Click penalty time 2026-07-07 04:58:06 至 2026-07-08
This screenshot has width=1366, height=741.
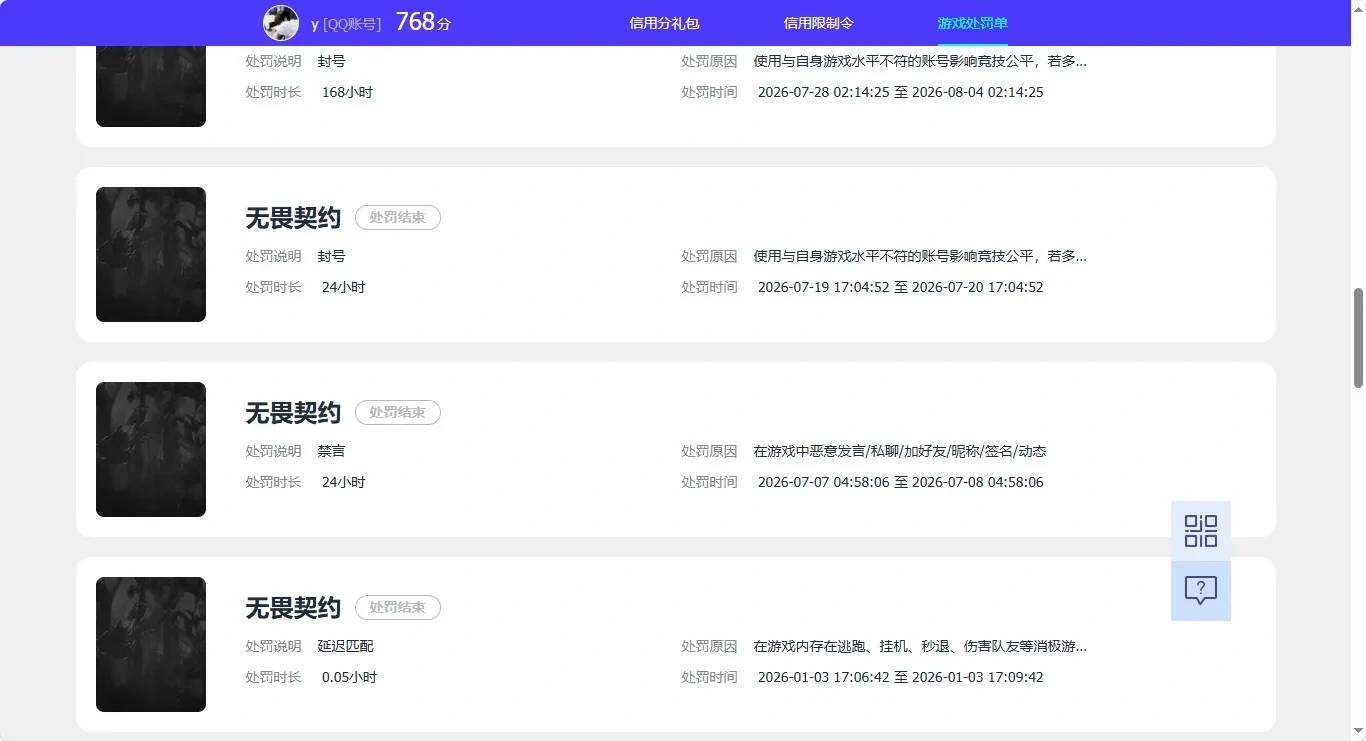[x=900, y=482]
